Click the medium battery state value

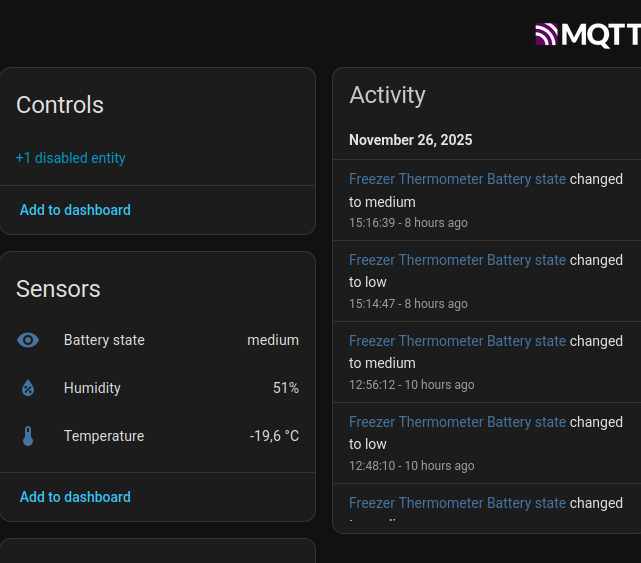coord(273,340)
